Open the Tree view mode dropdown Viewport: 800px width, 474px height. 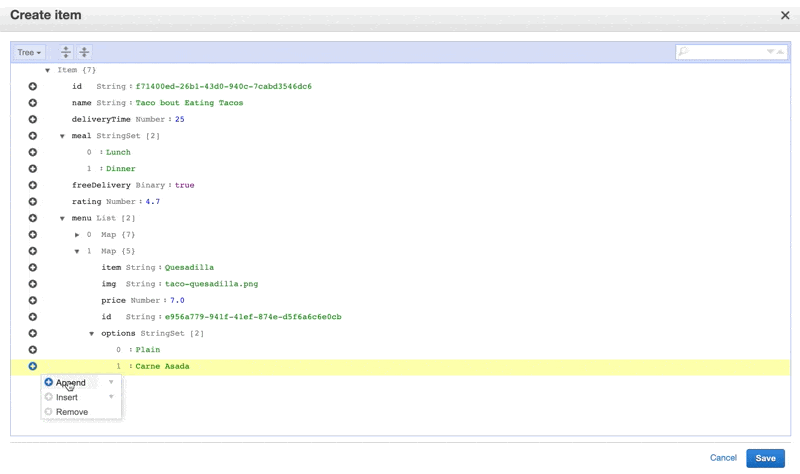tap(29, 52)
